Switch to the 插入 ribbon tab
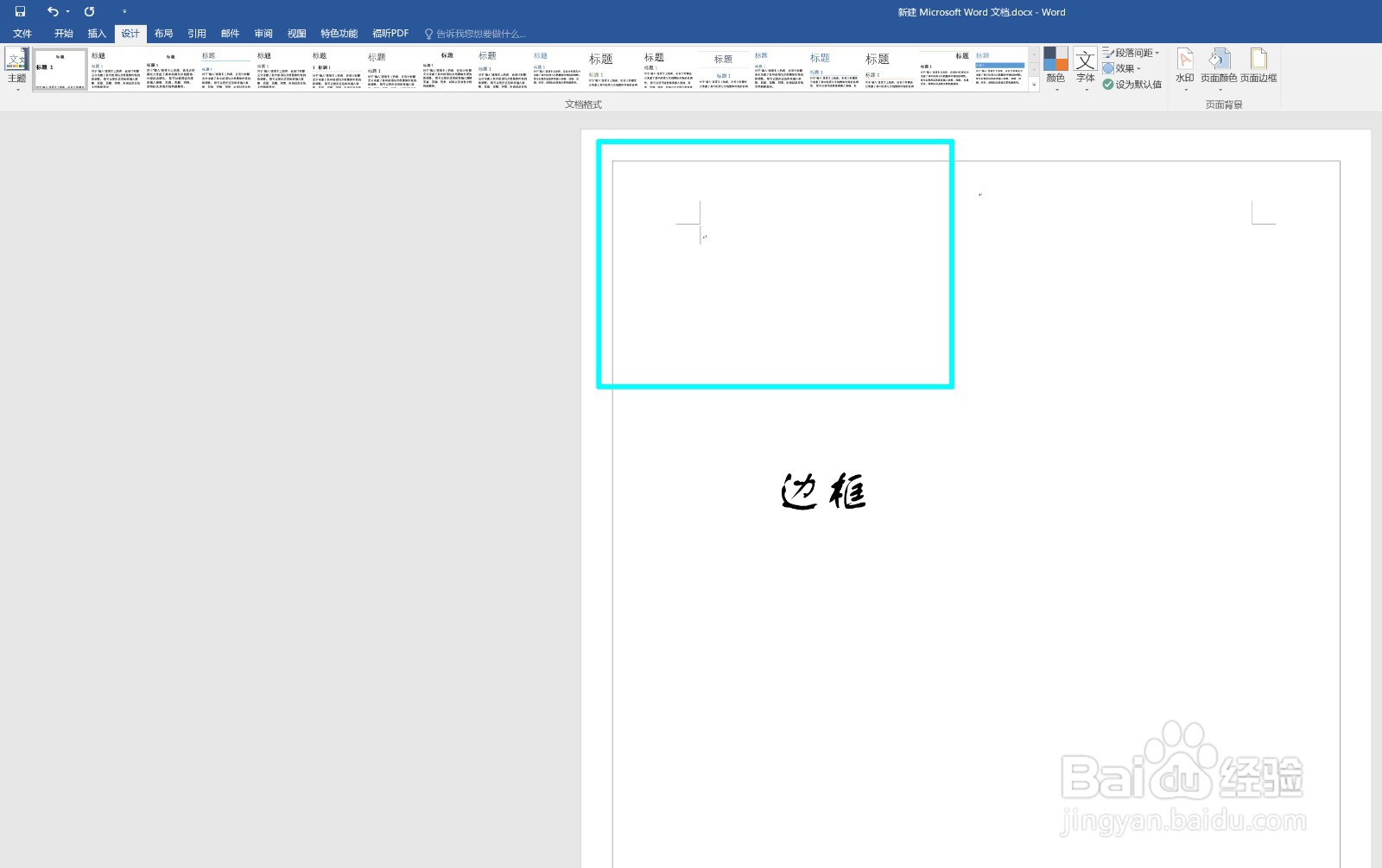The height and width of the screenshot is (868, 1382). click(x=97, y=34)
